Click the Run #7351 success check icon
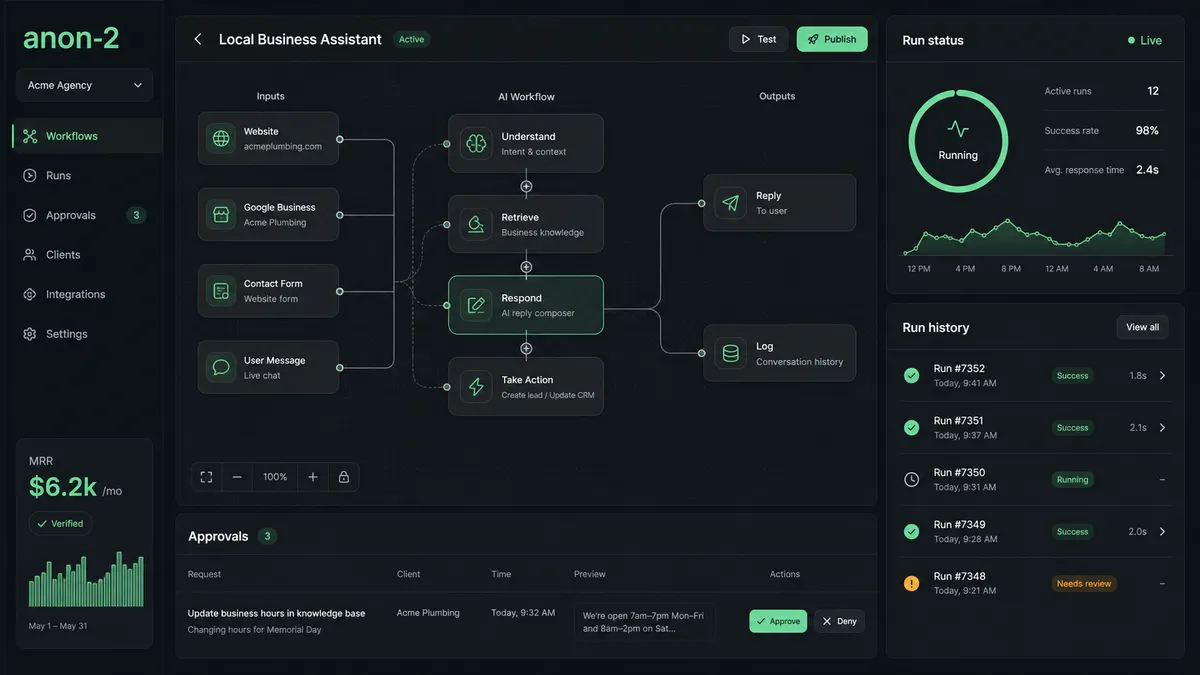 [x=911, y=427]
